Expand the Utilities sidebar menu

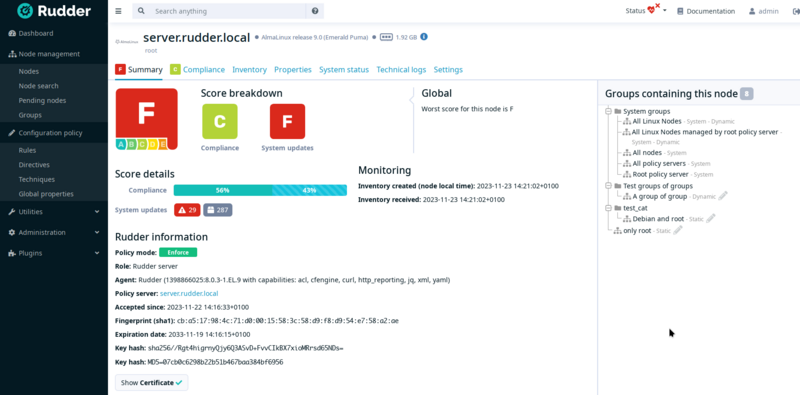(x=54, y=212)
